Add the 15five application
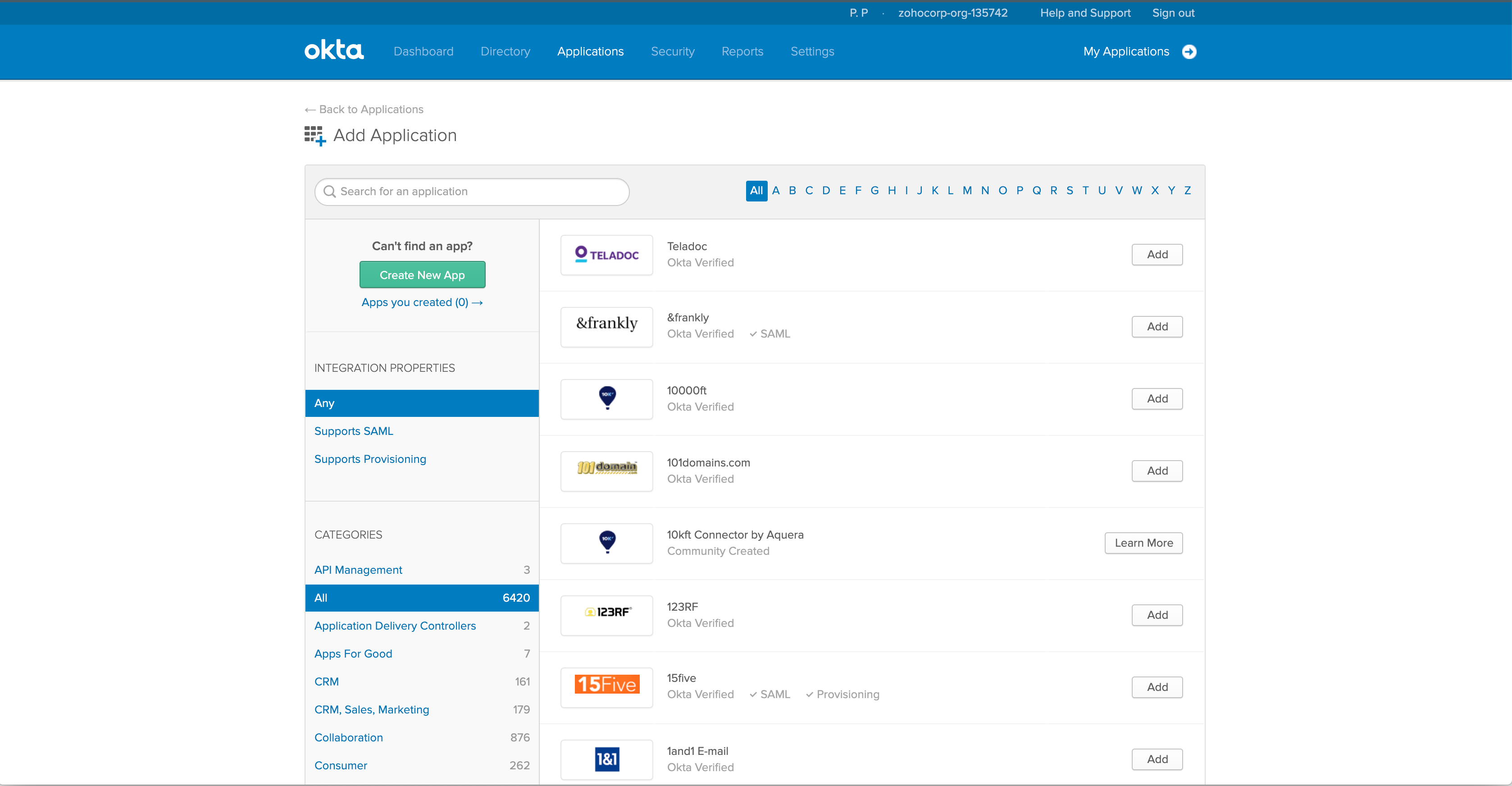Image resolution: width=1512 pixels, height=786 pixels. [1157, 687]
